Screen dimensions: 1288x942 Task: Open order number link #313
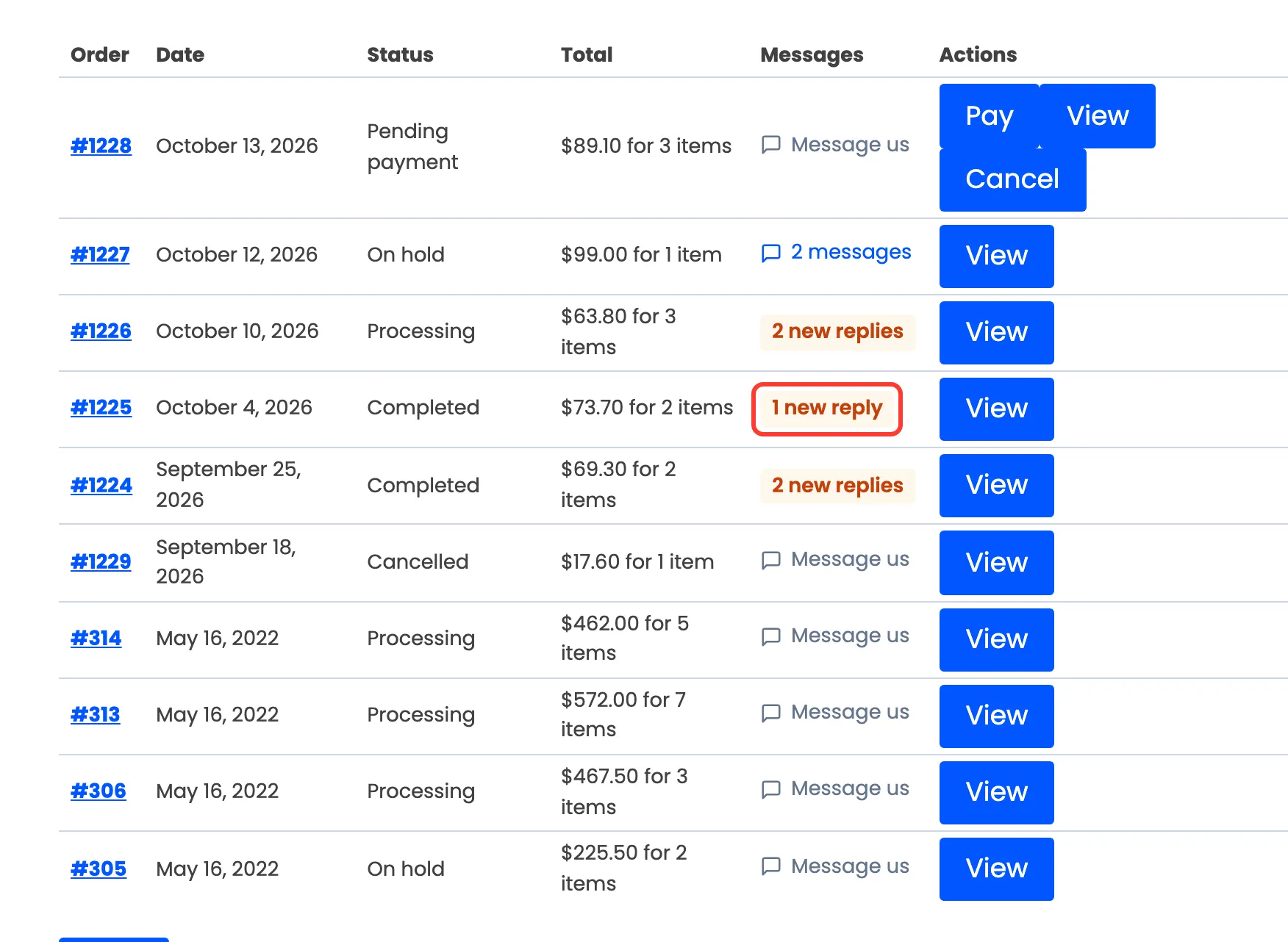click(x=96, y=714)
